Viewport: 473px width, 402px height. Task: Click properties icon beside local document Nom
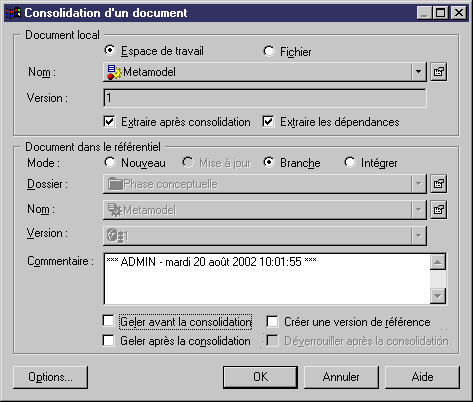pos(438,72)
